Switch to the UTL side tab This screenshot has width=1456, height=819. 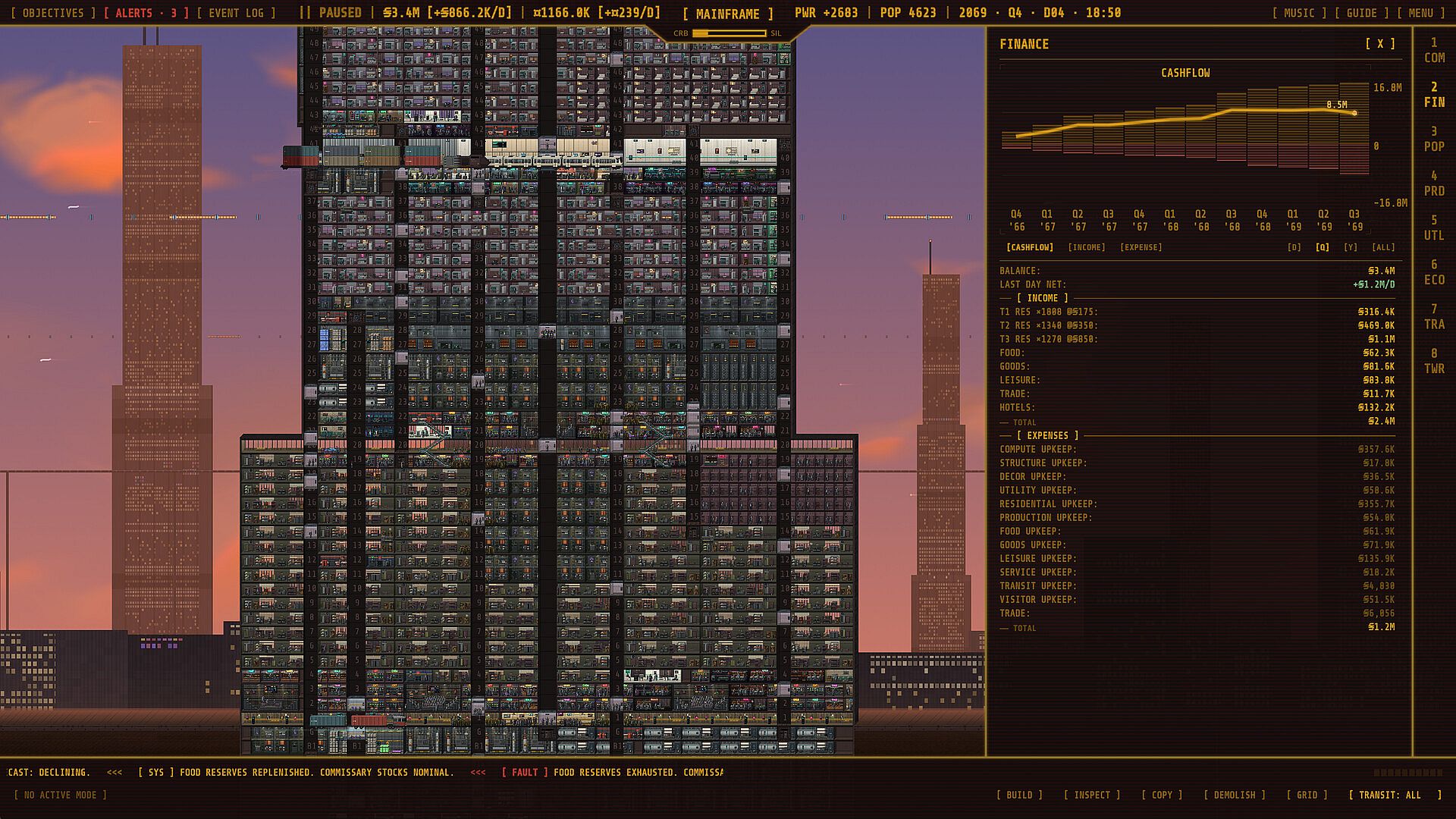tap(1434, 228)
